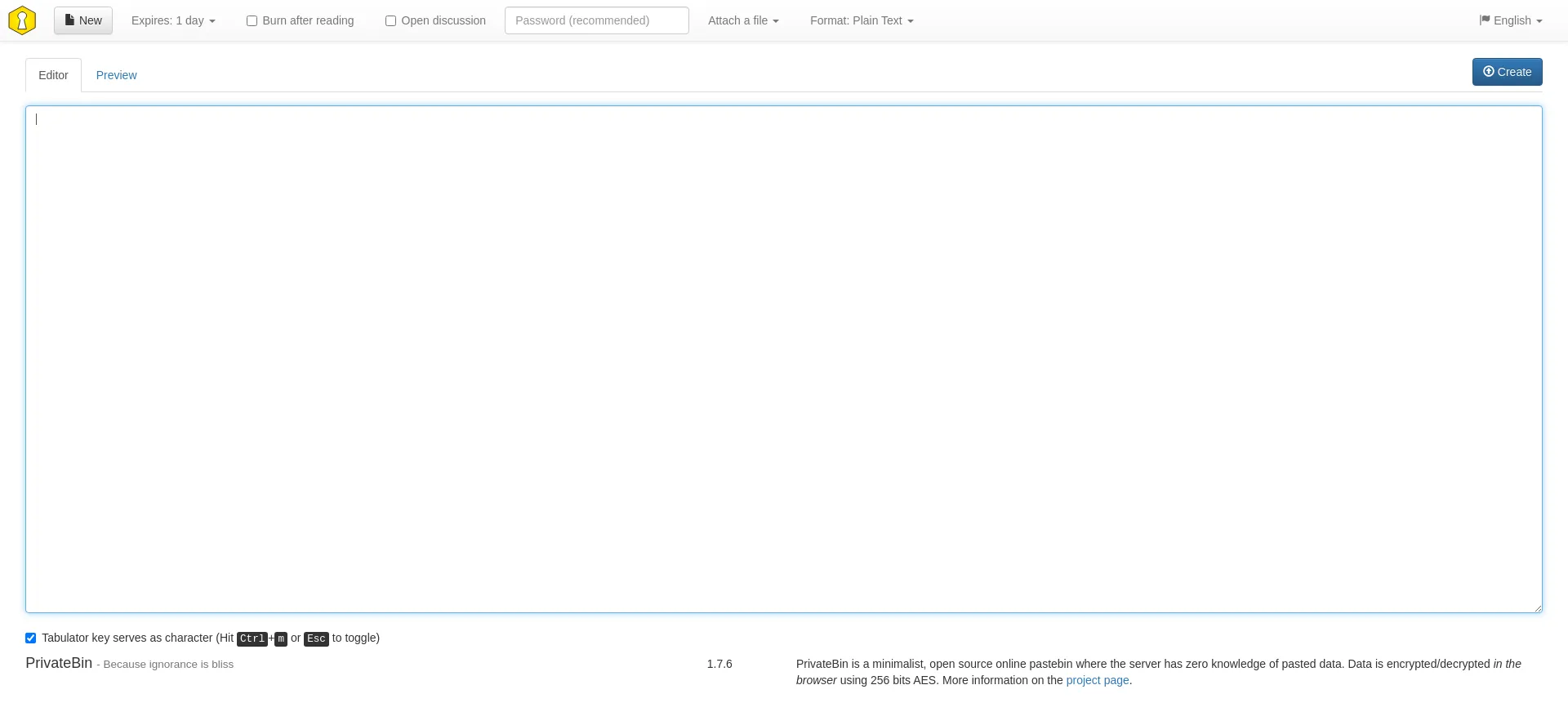This screenshot has height=725, width=1568.
Task: Click inside the paste text area
Action: 784,359
